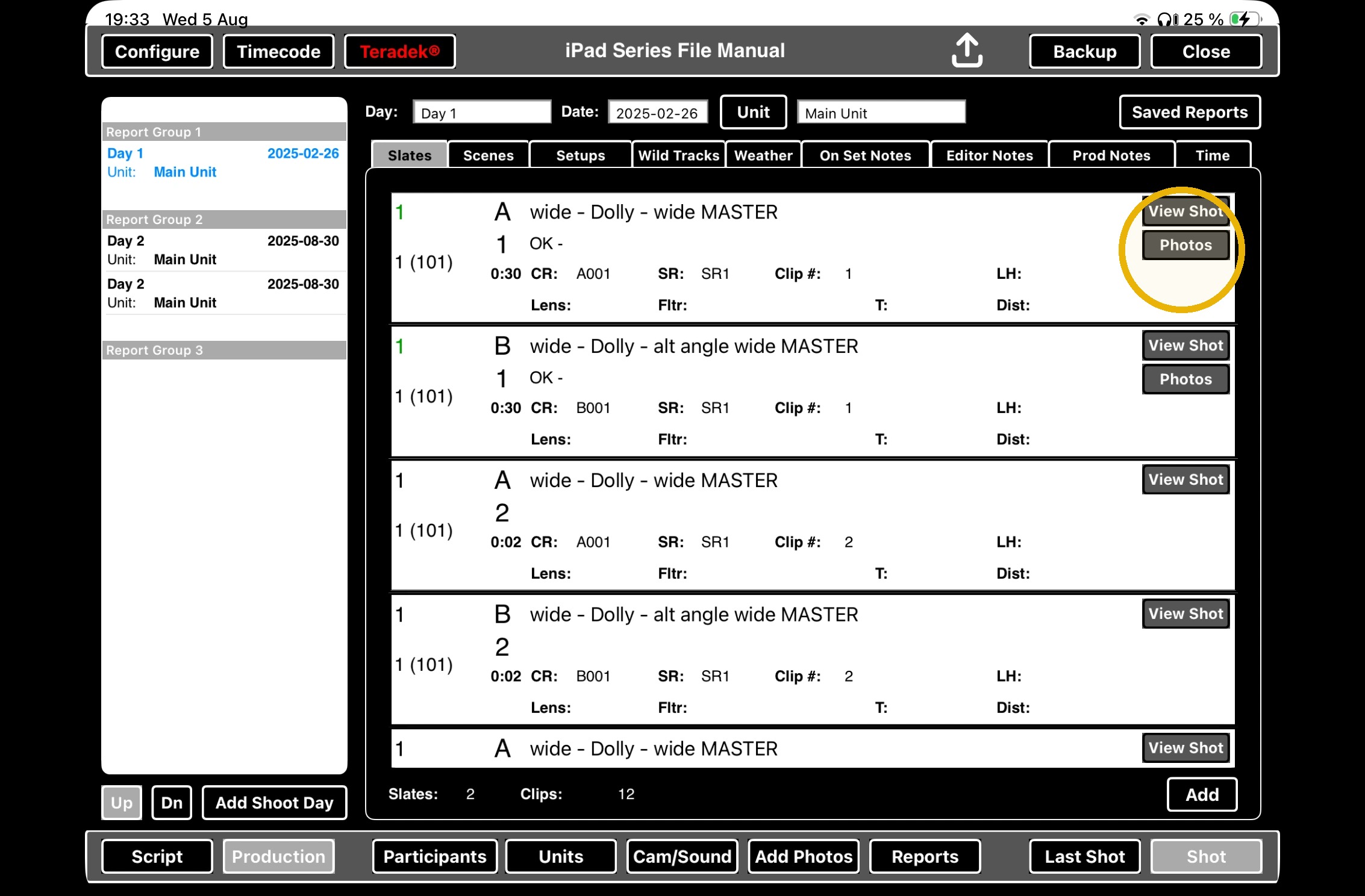Open the On Set Notes tab
The width and height of the screenshot is (1365, 896).
click(866, 155)
